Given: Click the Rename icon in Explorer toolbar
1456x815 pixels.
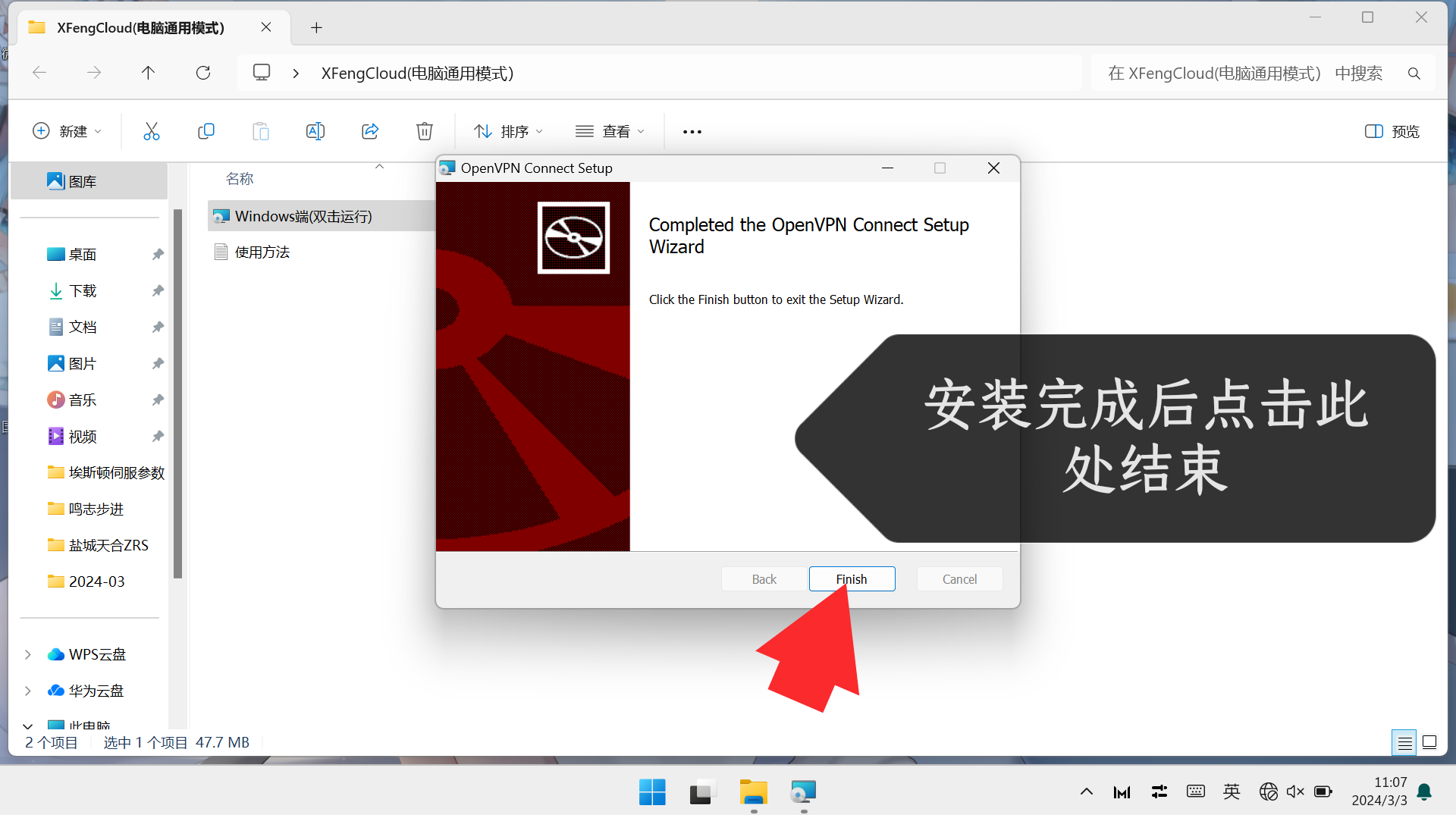Looking at the screenshot, I should point(315,131).
